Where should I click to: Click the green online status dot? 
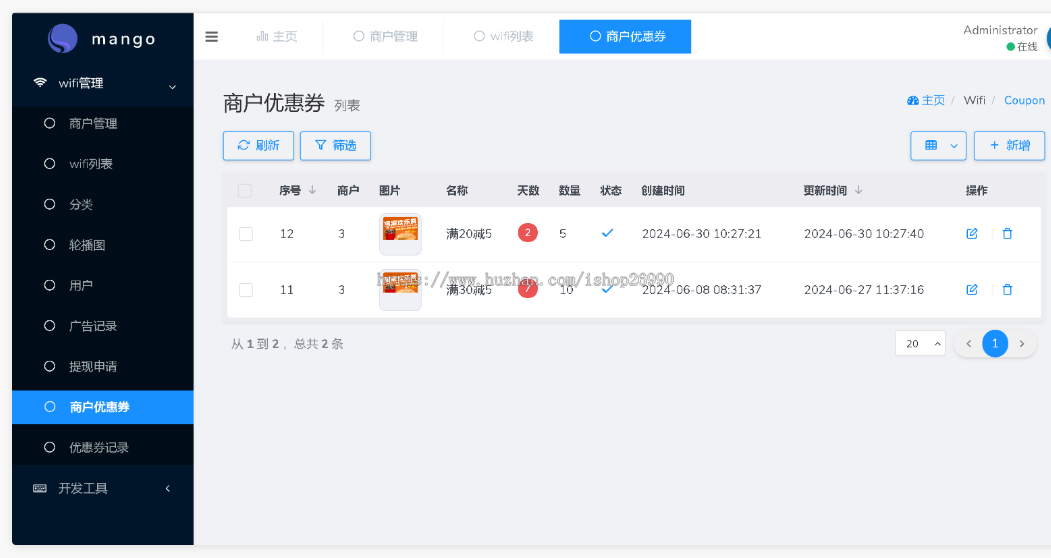(1010, 46)
